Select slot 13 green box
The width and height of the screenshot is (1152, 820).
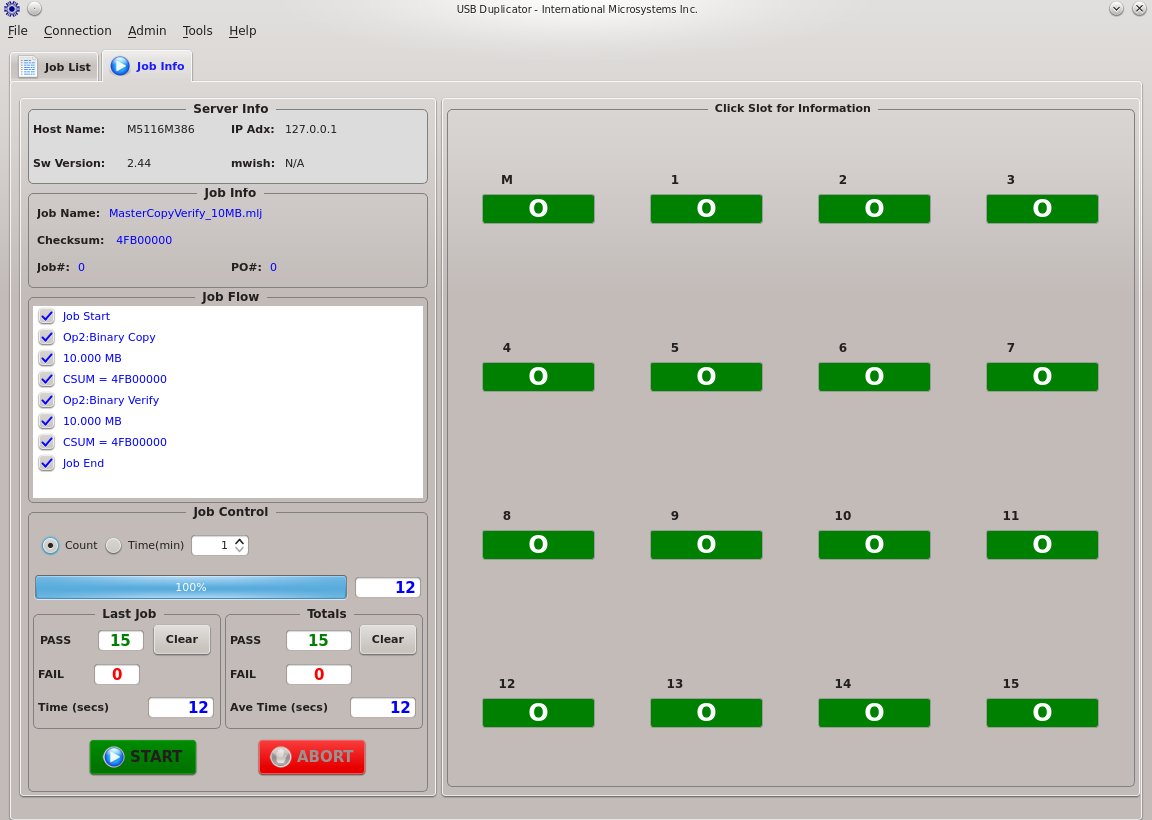click(706, 713)
